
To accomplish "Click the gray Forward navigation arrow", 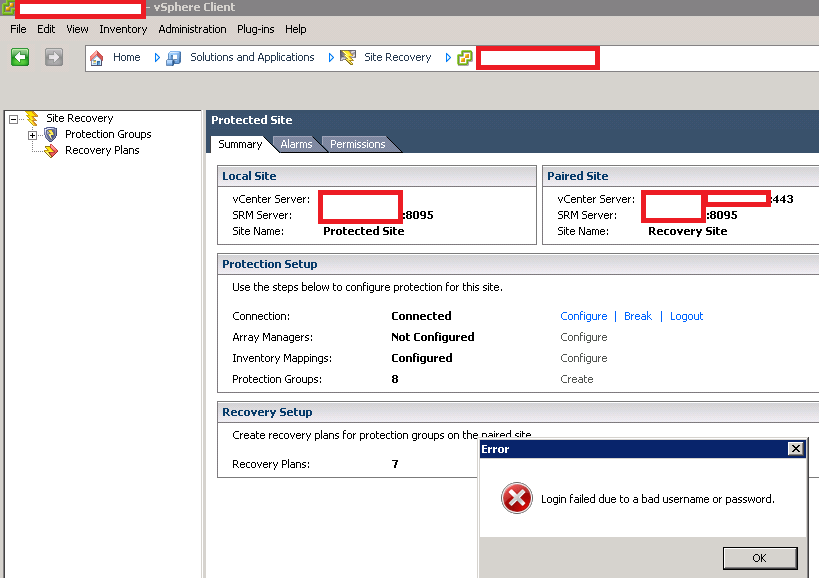I will (53, 58).
